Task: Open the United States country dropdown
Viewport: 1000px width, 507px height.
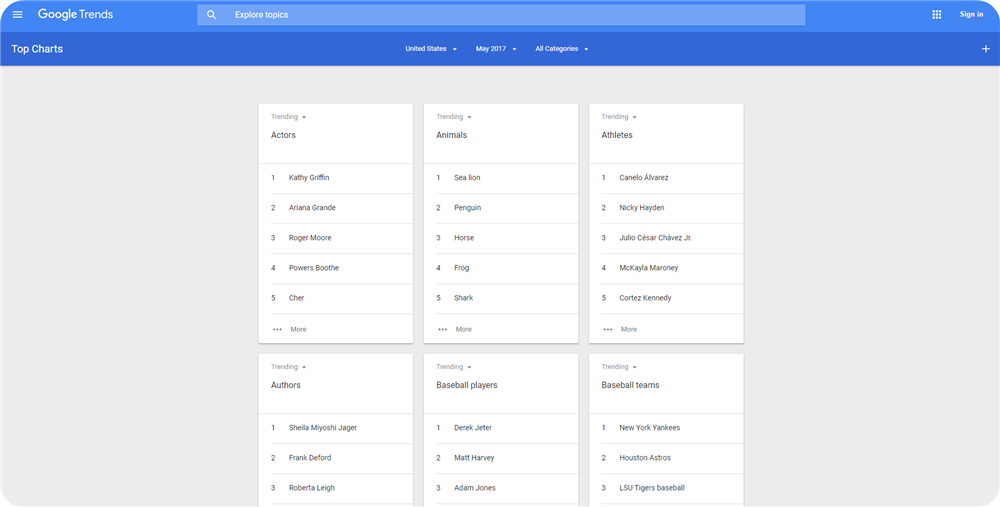Action: [431, 49]
